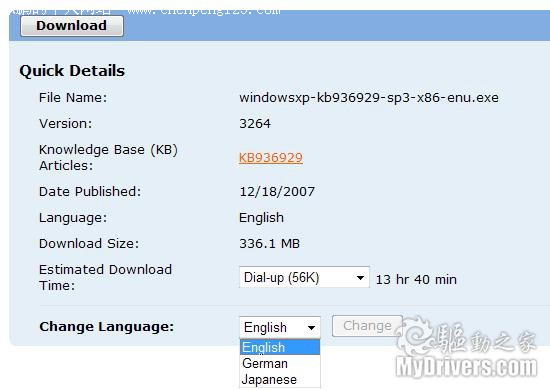Click the Download button
Image resolution: width=550 pixels, height=390 pixels.
(x=72, y=26)
